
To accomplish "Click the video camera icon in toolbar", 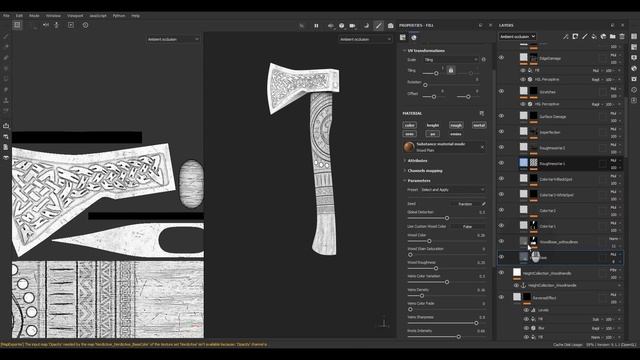I will click(x=353, y=25).
